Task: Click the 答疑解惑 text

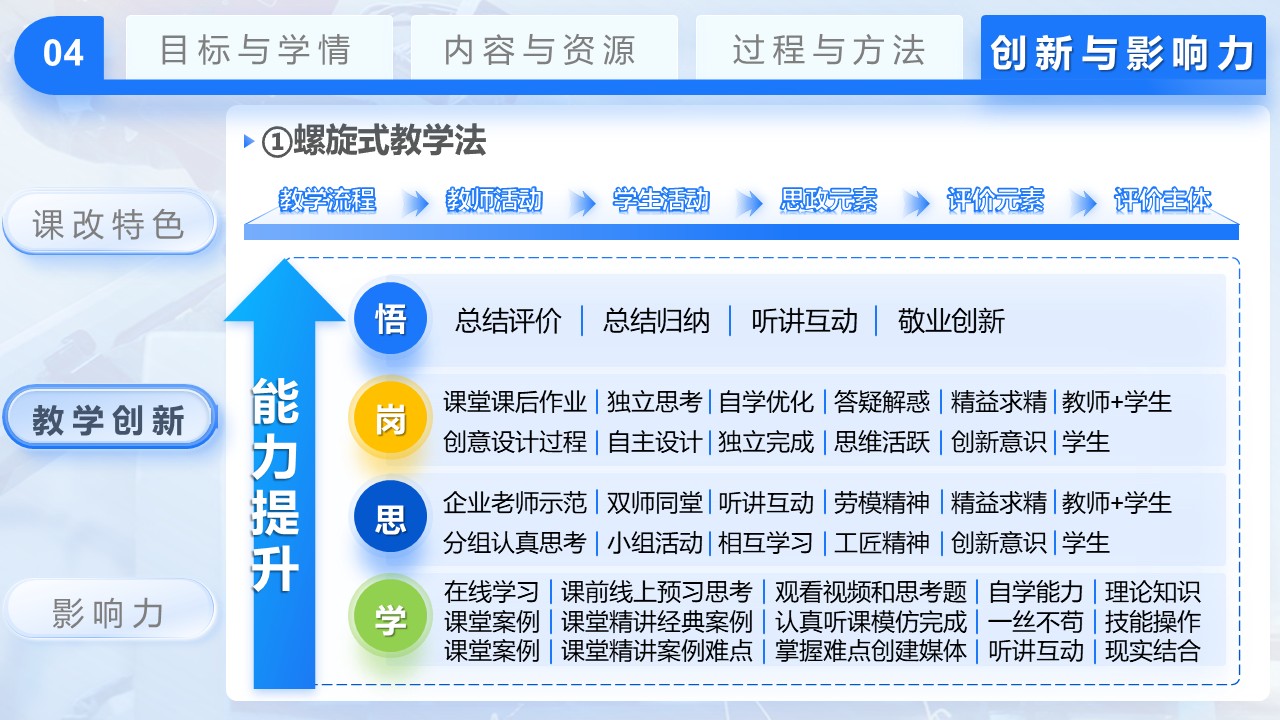Action: tap(882, 402)
